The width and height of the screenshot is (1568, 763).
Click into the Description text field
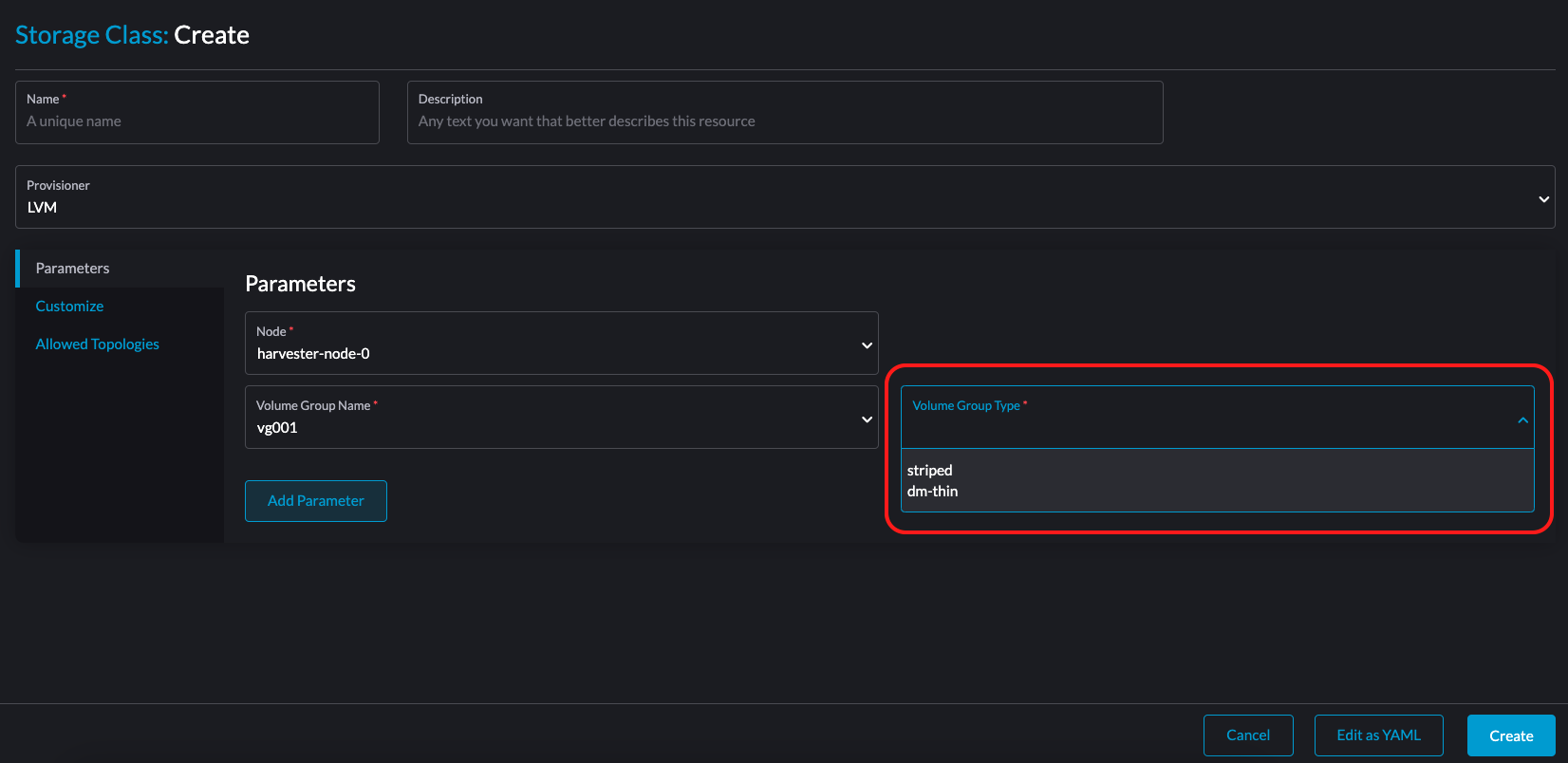click(785, 121)
